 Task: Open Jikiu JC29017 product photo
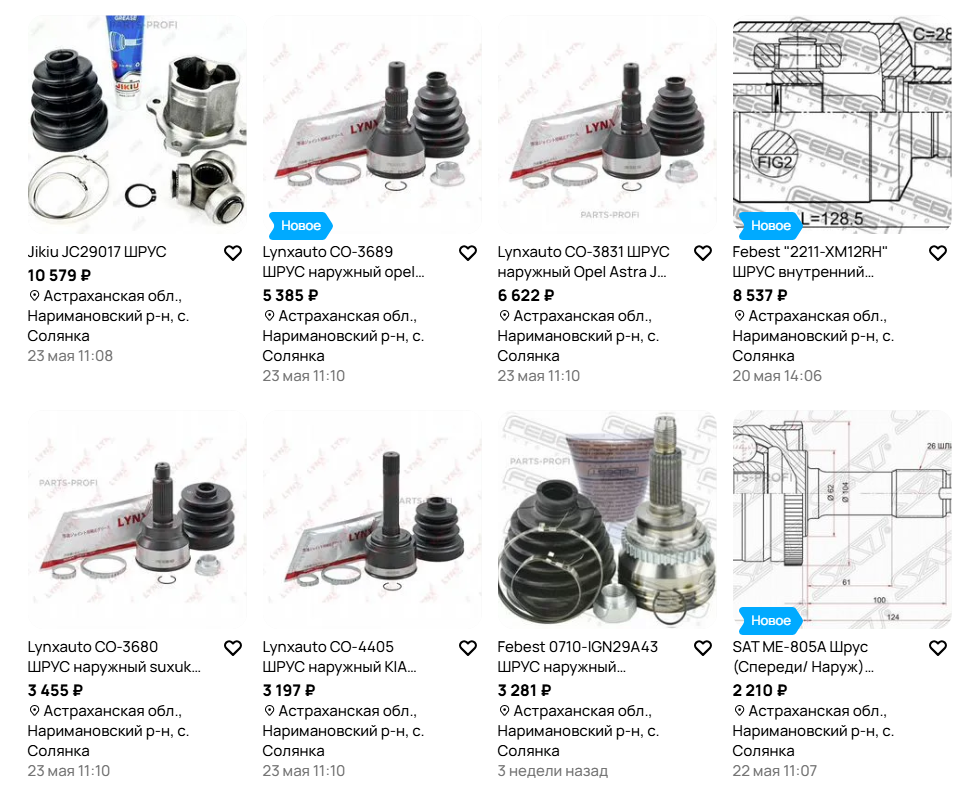click(x=137, y=124)
